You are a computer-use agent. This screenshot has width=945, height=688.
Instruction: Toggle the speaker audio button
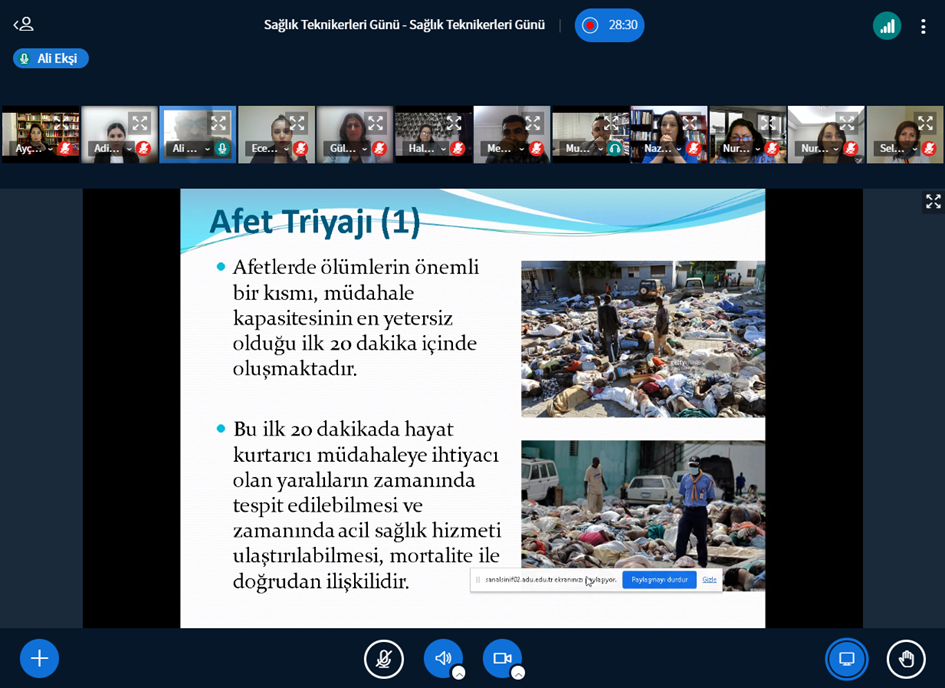(x=442, y=658)
